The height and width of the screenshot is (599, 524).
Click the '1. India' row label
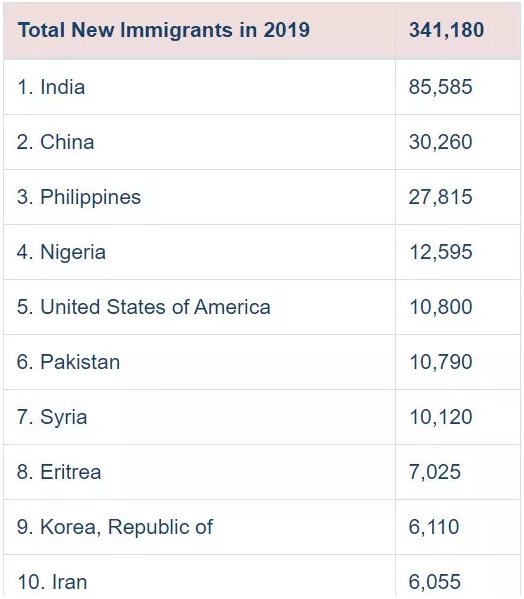pos(51,87)
